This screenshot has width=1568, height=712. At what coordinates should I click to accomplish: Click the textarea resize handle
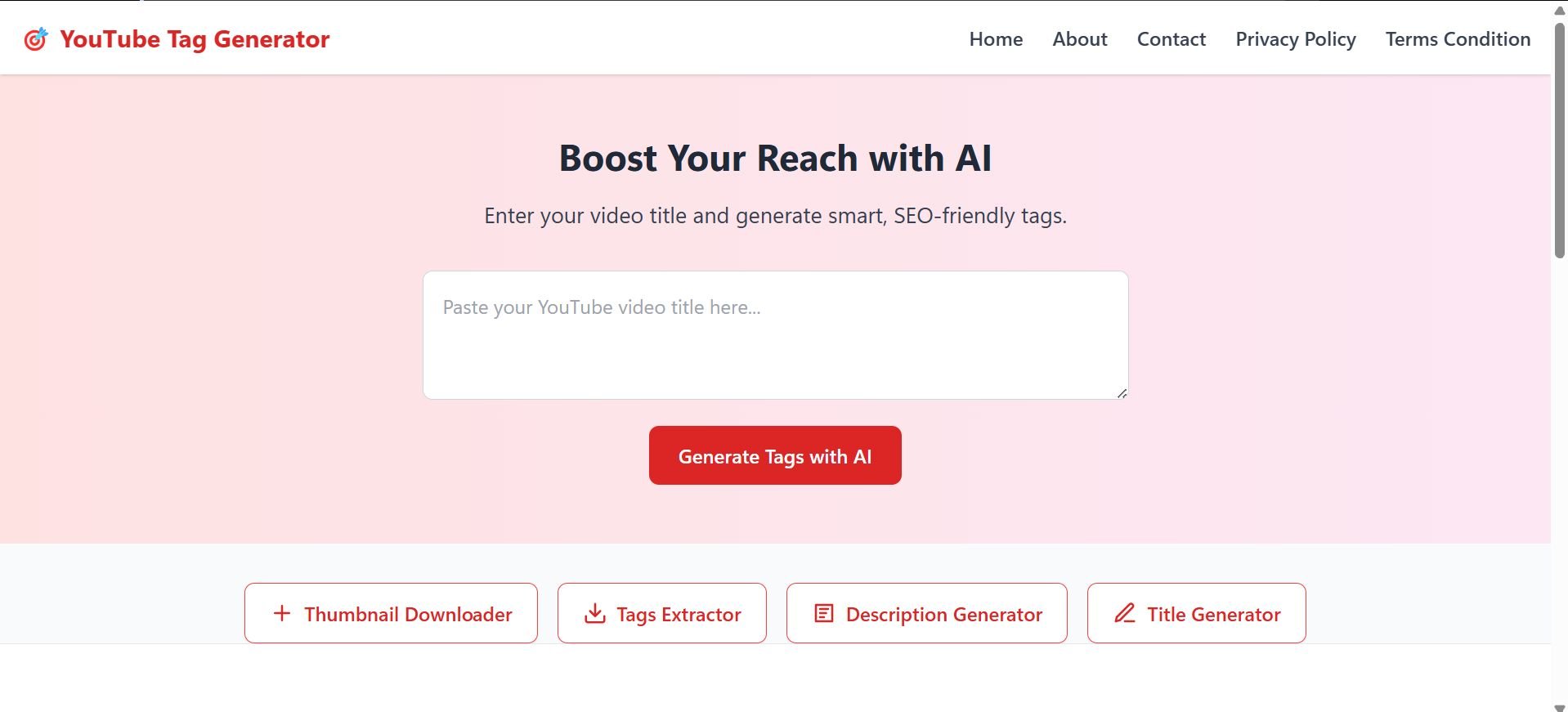(x=1122, y=393)
